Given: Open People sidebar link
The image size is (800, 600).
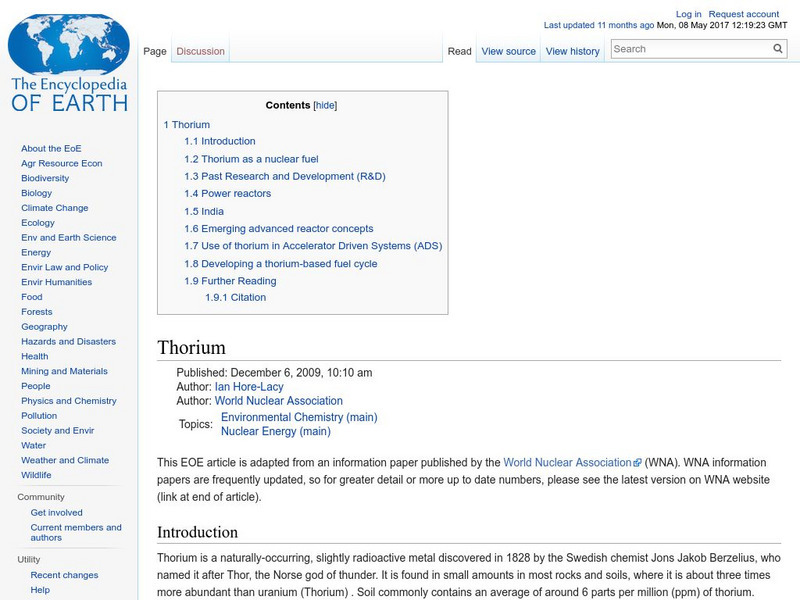Looking at the screenshot, I should 36,386.
